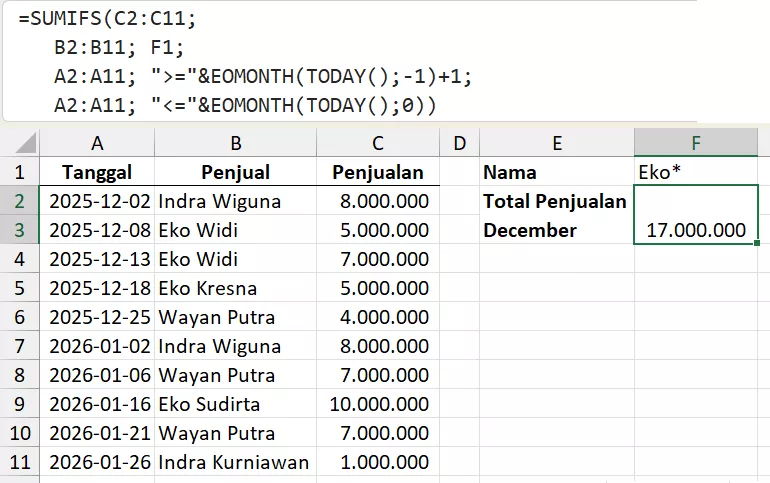Screen dimensions: 770x483
Task: Select row 8 header
Action: pyautogui.click(x=20, y=375)
